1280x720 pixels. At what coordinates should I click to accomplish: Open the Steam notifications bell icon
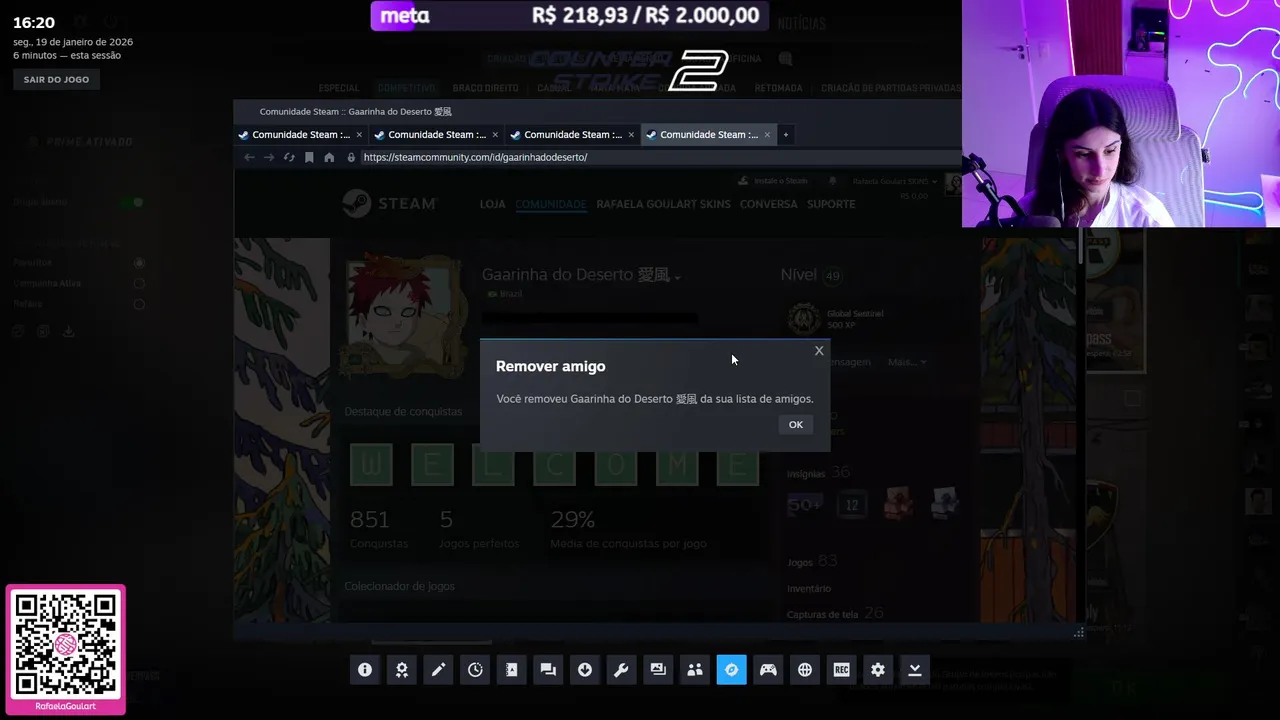pyautogui.click(x=832, y=181)
